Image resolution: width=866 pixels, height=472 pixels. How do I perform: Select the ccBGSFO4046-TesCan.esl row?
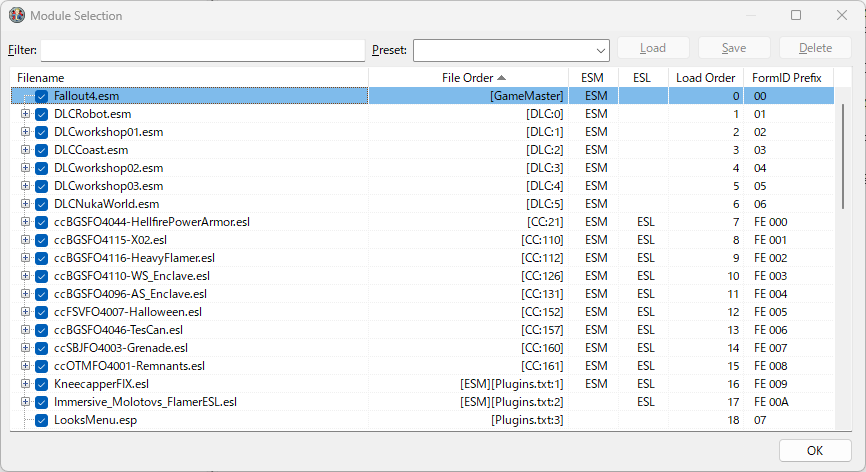pyautogui.click(x=423, y=330)
